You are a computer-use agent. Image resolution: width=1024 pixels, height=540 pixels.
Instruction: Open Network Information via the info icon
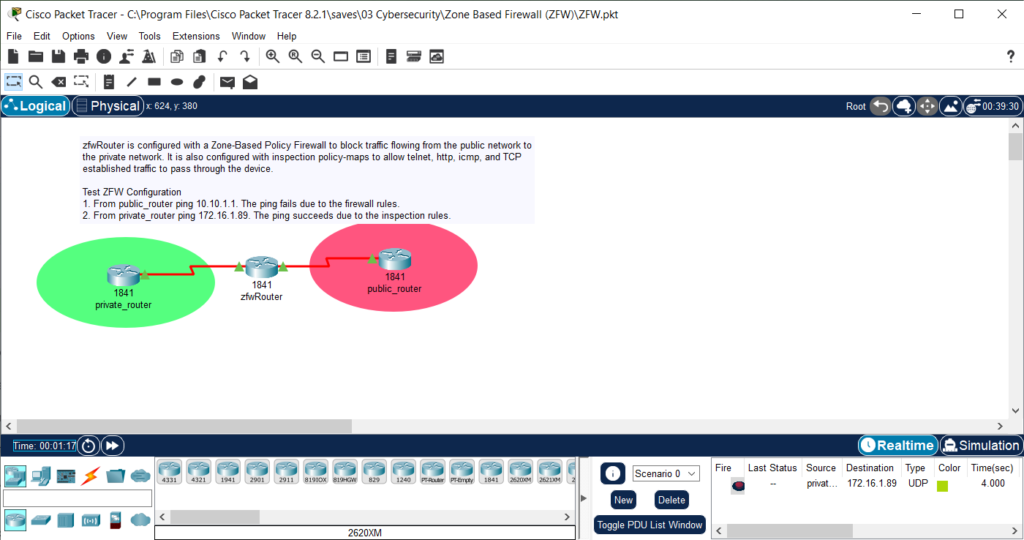pos(104,57)
